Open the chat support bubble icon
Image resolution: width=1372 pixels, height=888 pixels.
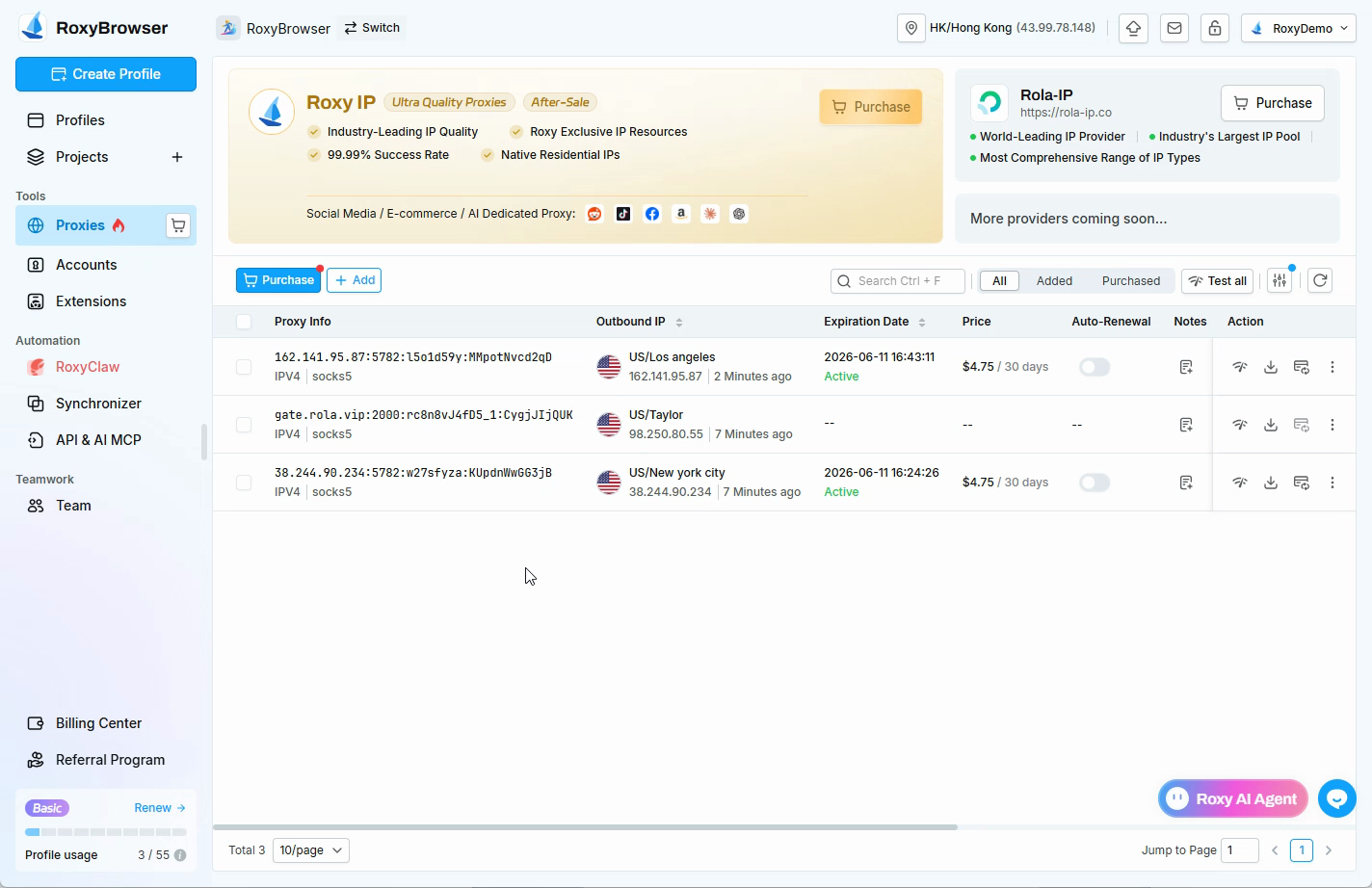[1337, 798]
